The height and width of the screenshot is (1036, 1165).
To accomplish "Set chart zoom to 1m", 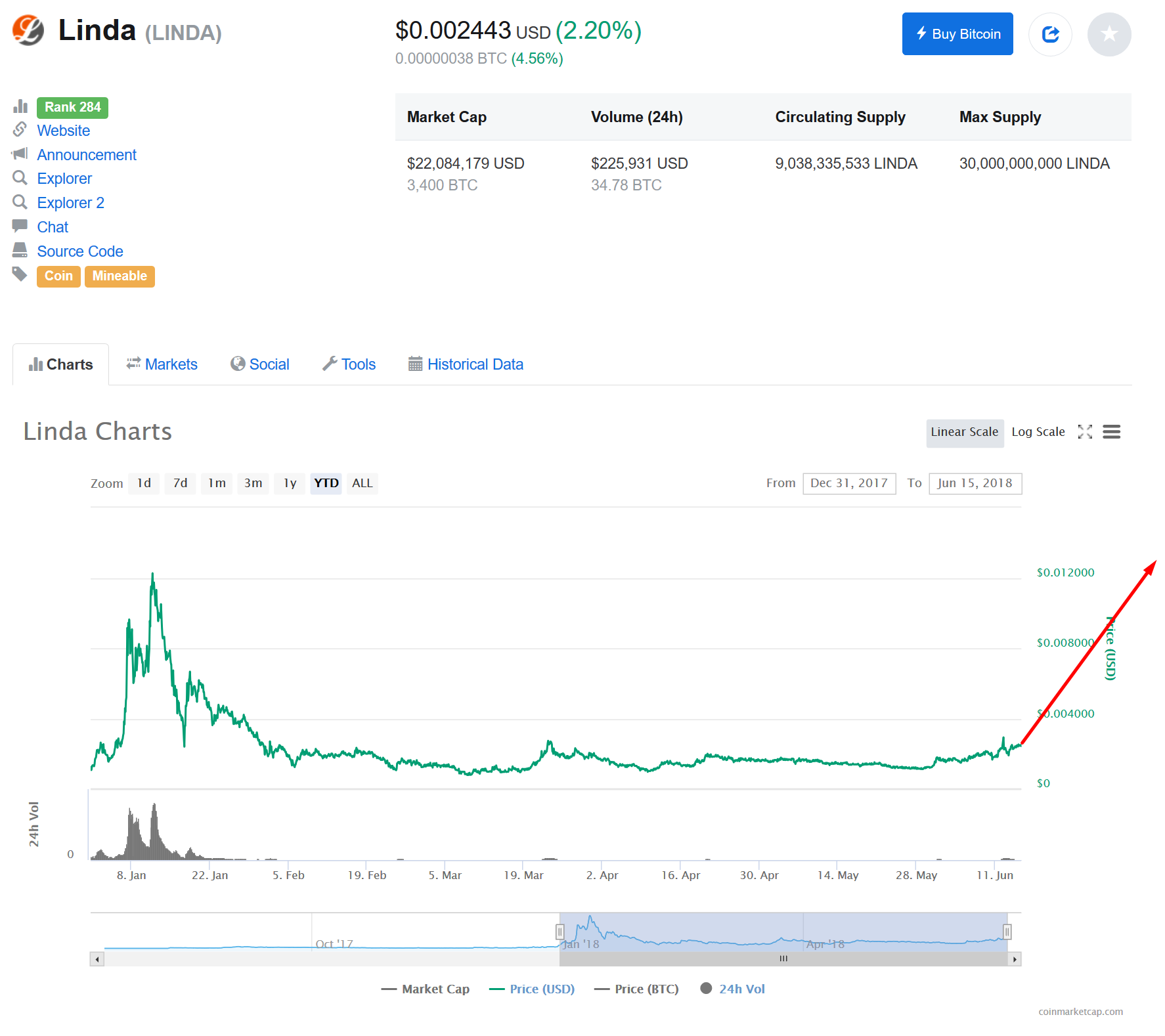I will pyautogui.click(x=217, y=484).
